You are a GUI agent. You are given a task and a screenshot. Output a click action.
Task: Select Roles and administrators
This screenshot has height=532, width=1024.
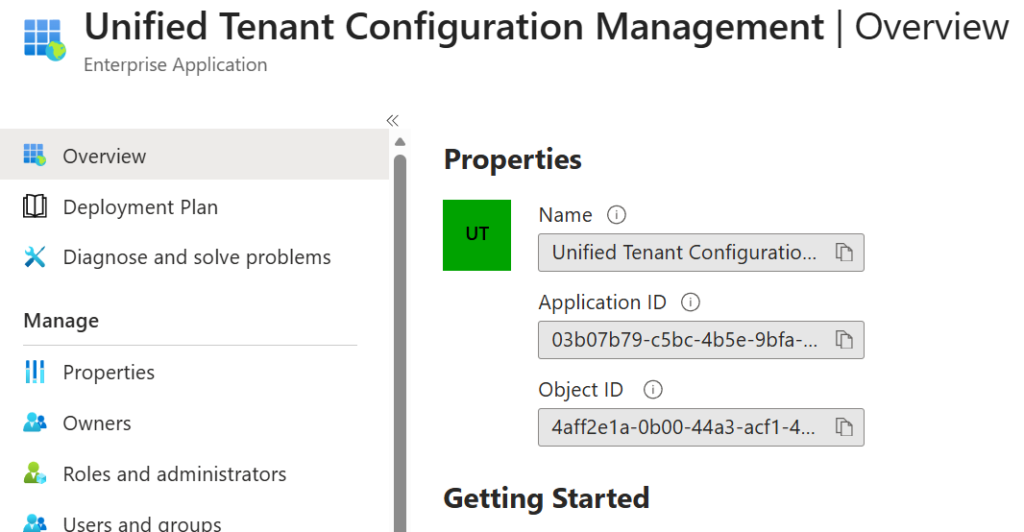[x=174, y=474]
